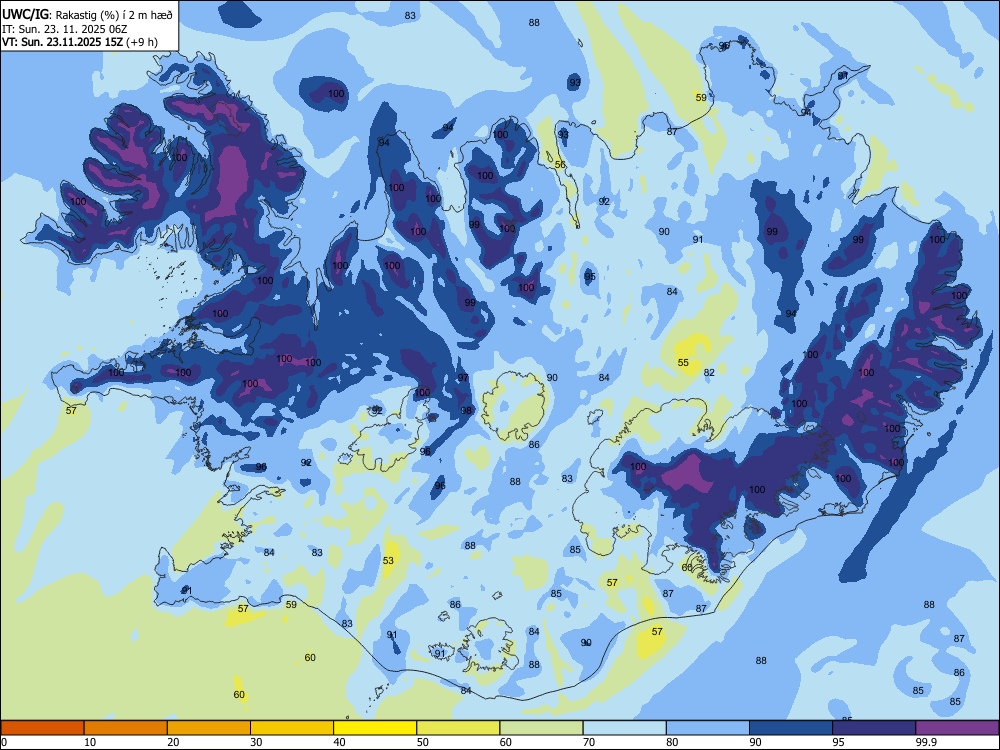The height and width of the screenshot is (750, 1000).
Task: Select the initial time line 'IT: Sun. 23. 11. 2025 06Z'
Action: click(66, 29)
